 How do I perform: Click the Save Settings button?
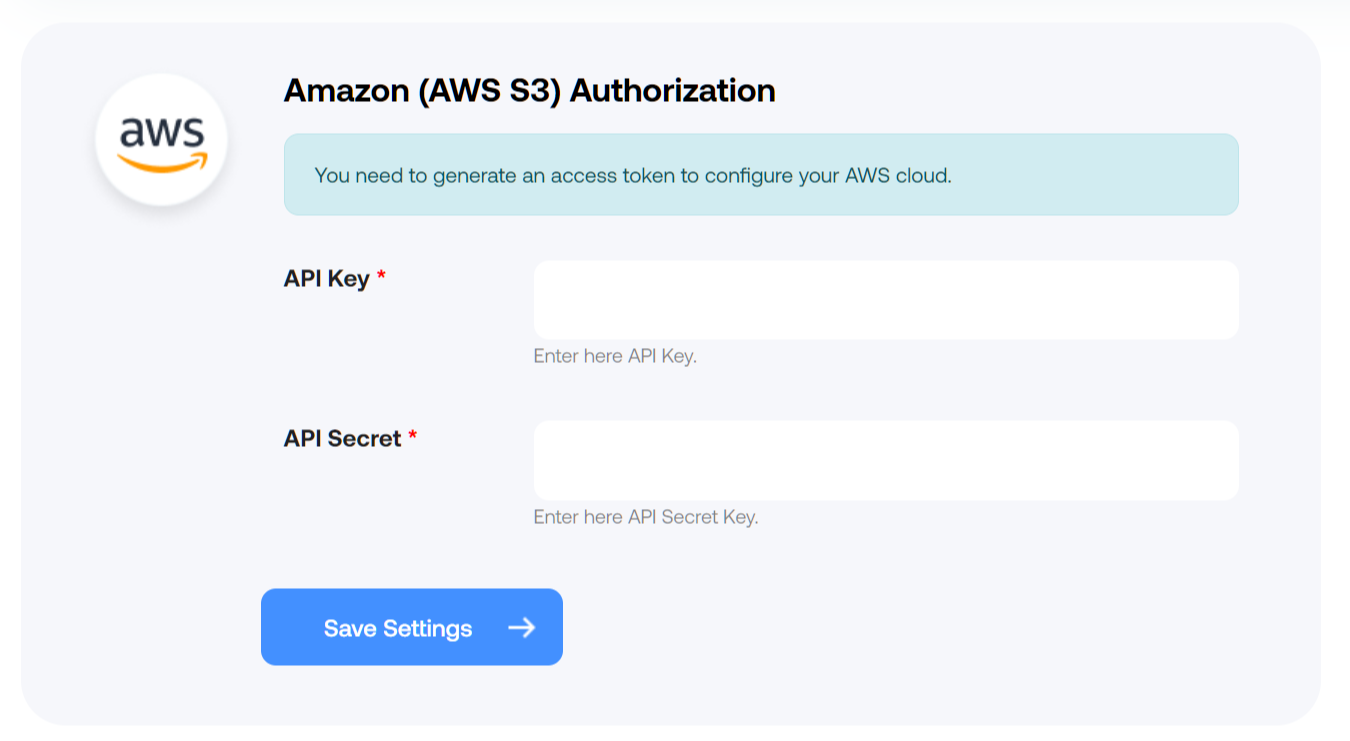[x=412, y=627]
